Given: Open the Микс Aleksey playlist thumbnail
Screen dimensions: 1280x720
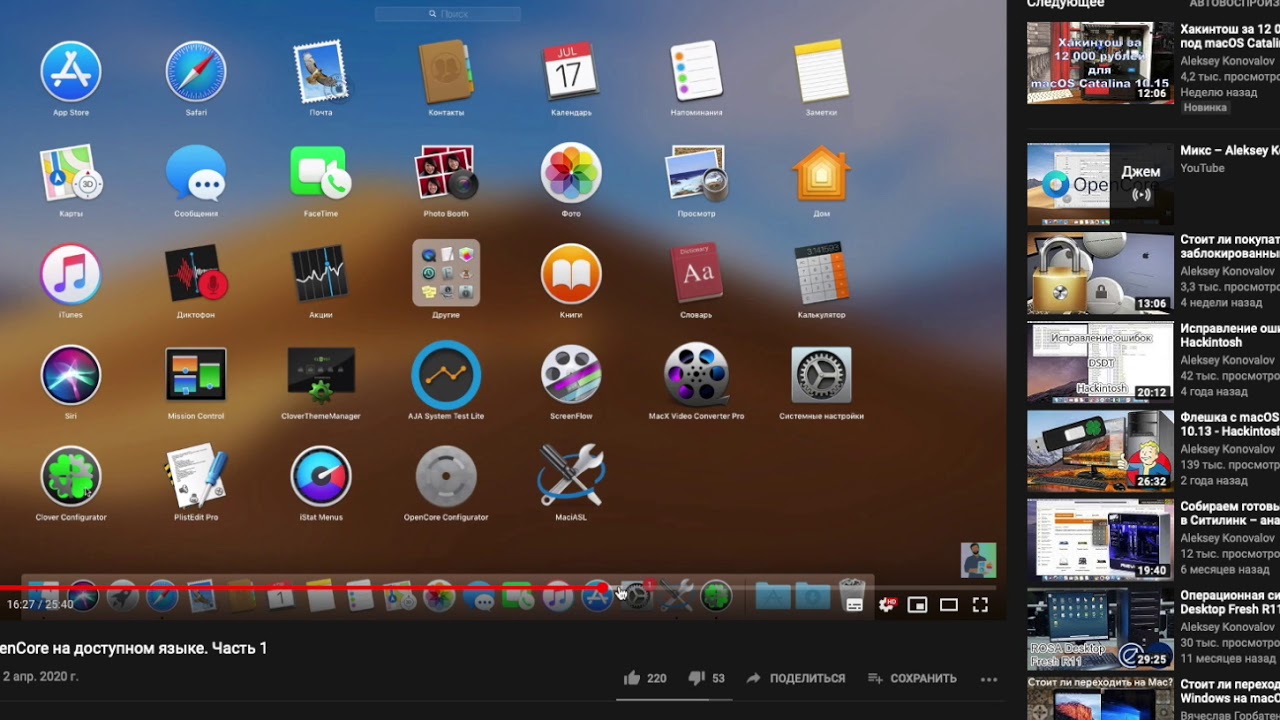Looking at the screenshot, I should pos(1100,185).
